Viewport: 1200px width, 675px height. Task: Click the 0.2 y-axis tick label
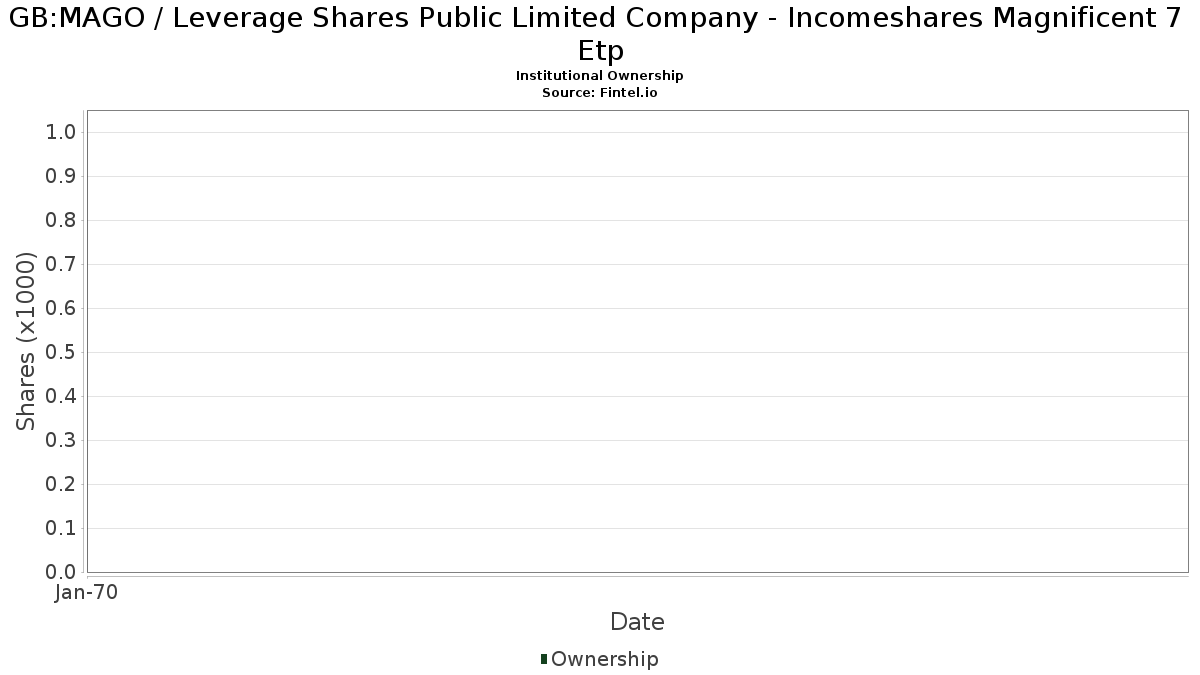click(x=62, y=485)
